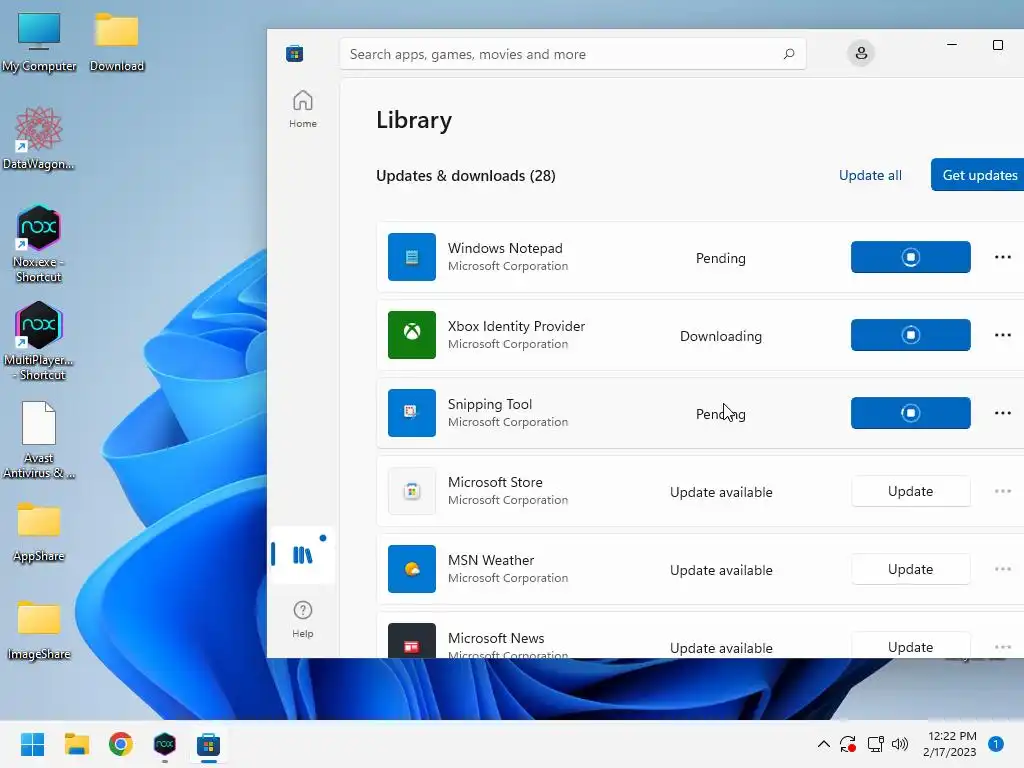Viewport: 1024px width, 768px height.
Task: Click the Microsoft News app icon
Action: coord(411,641)
